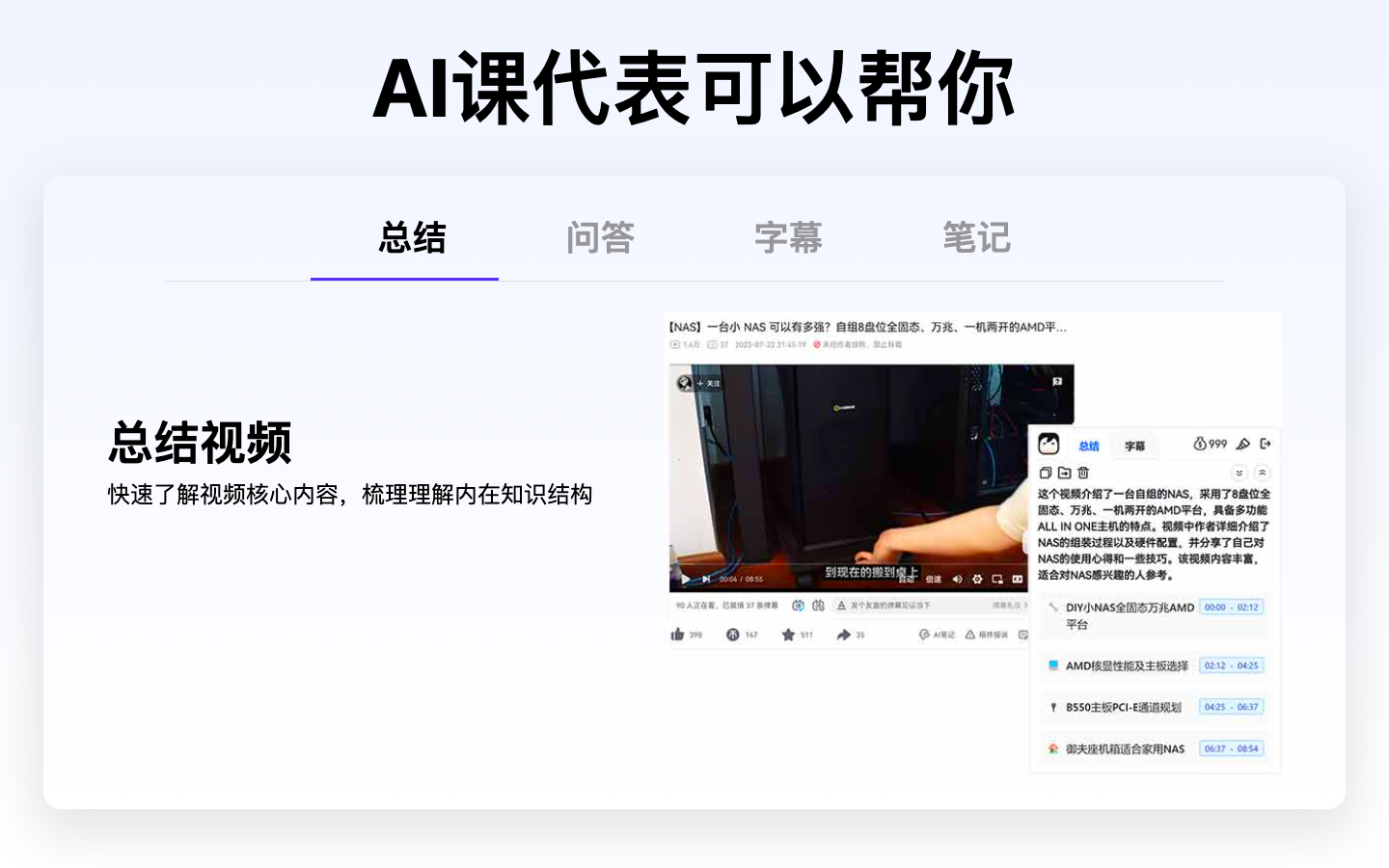Share the video via the share arrow (35)
This screenshot has height=868, width=1389.
click(845, 634)
